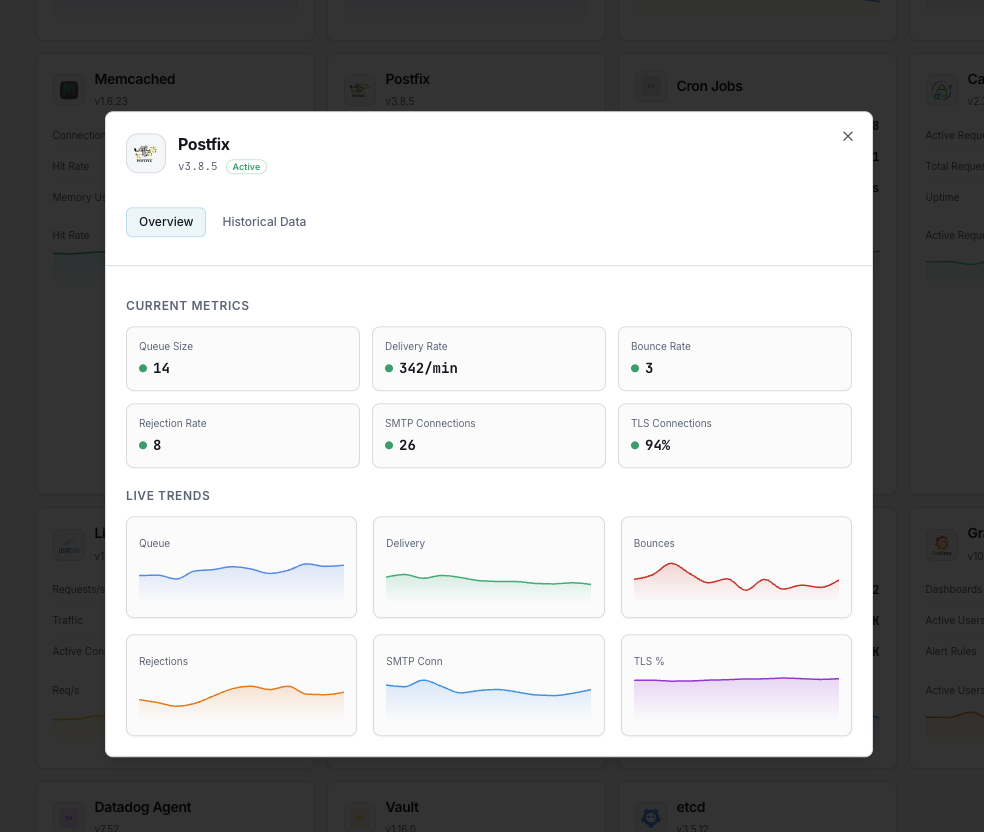The height and width of the screenshot is (832, 984).
Task: Select the TLS % chart panel
Action: click(x=736, y=685)
